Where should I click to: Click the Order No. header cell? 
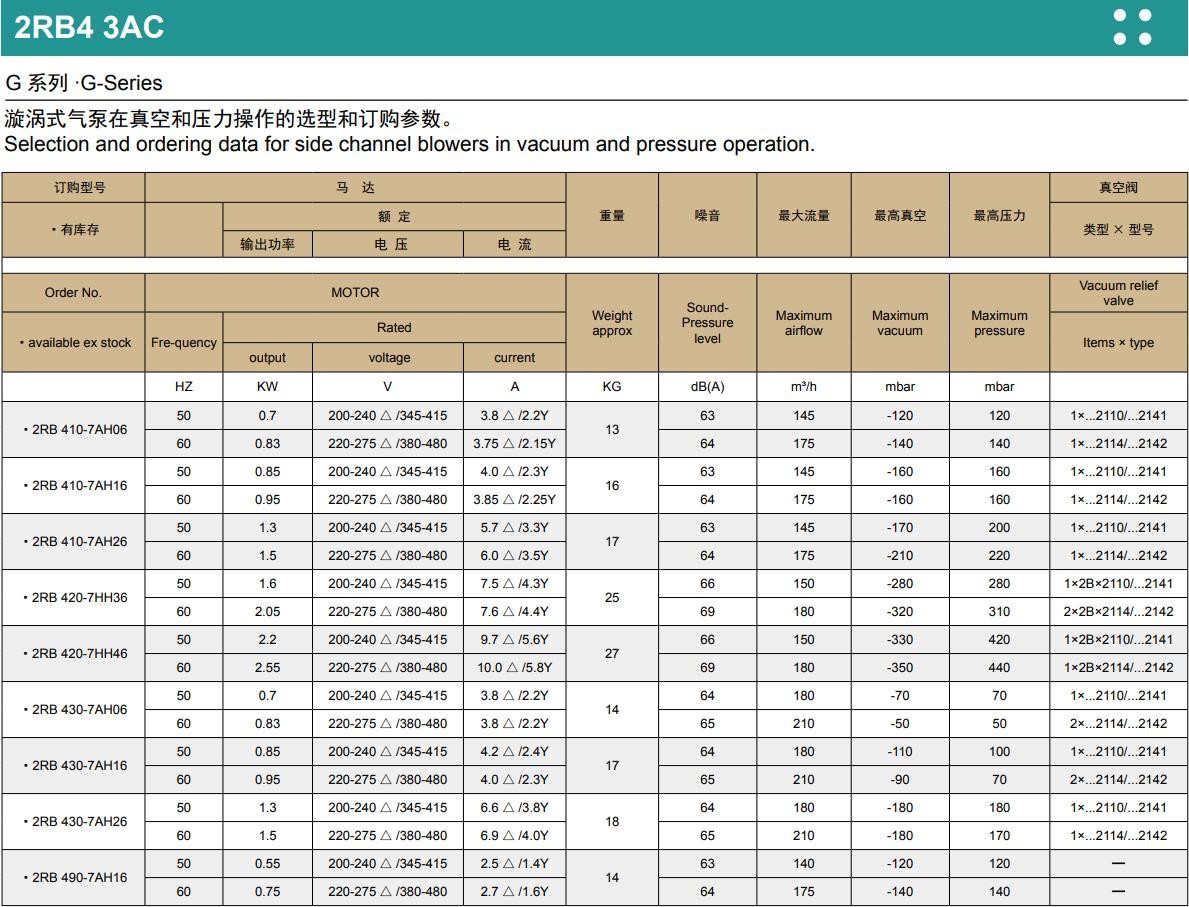(73, 293)
